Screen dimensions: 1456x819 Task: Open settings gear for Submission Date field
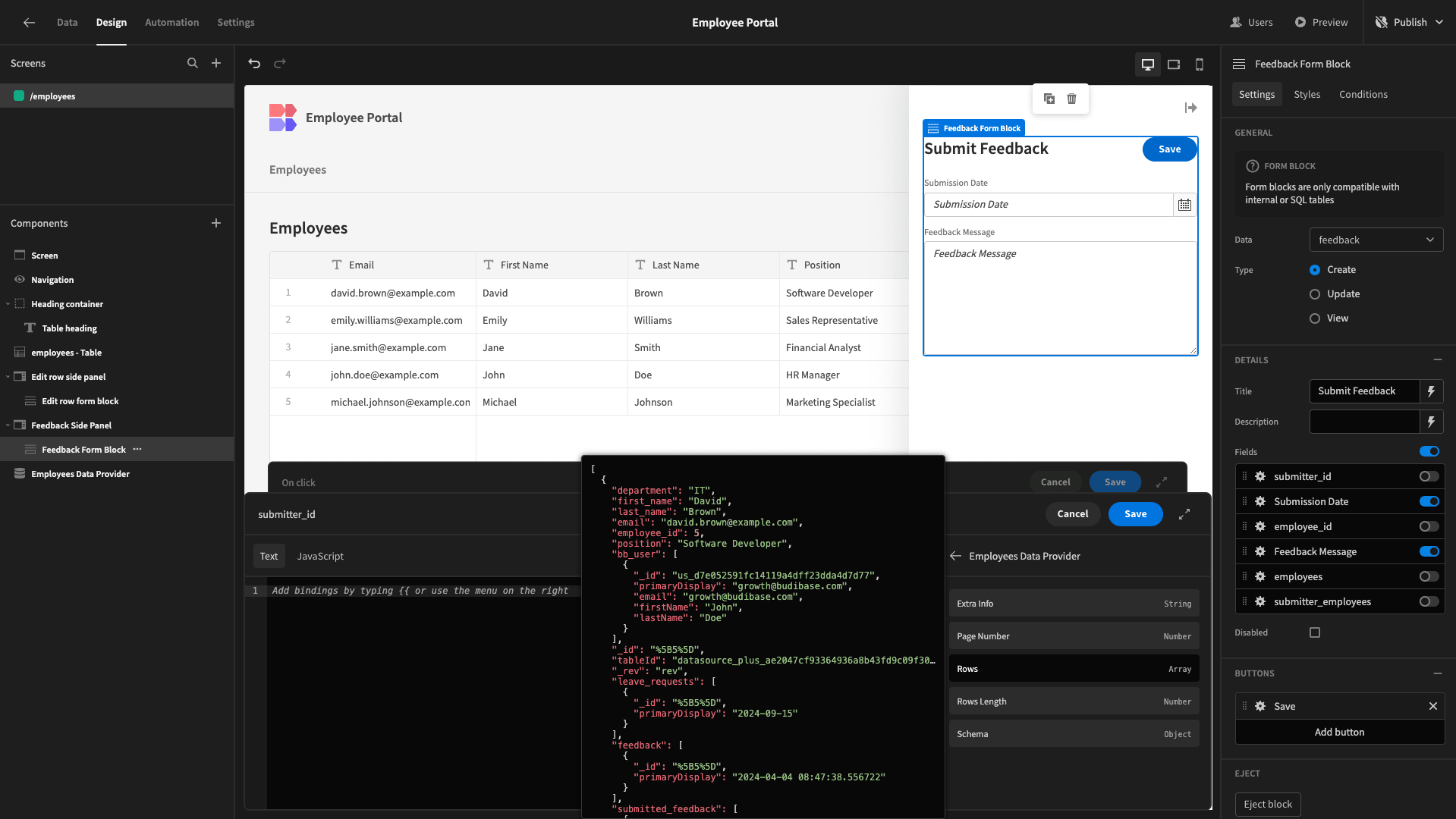point(1260,501)
